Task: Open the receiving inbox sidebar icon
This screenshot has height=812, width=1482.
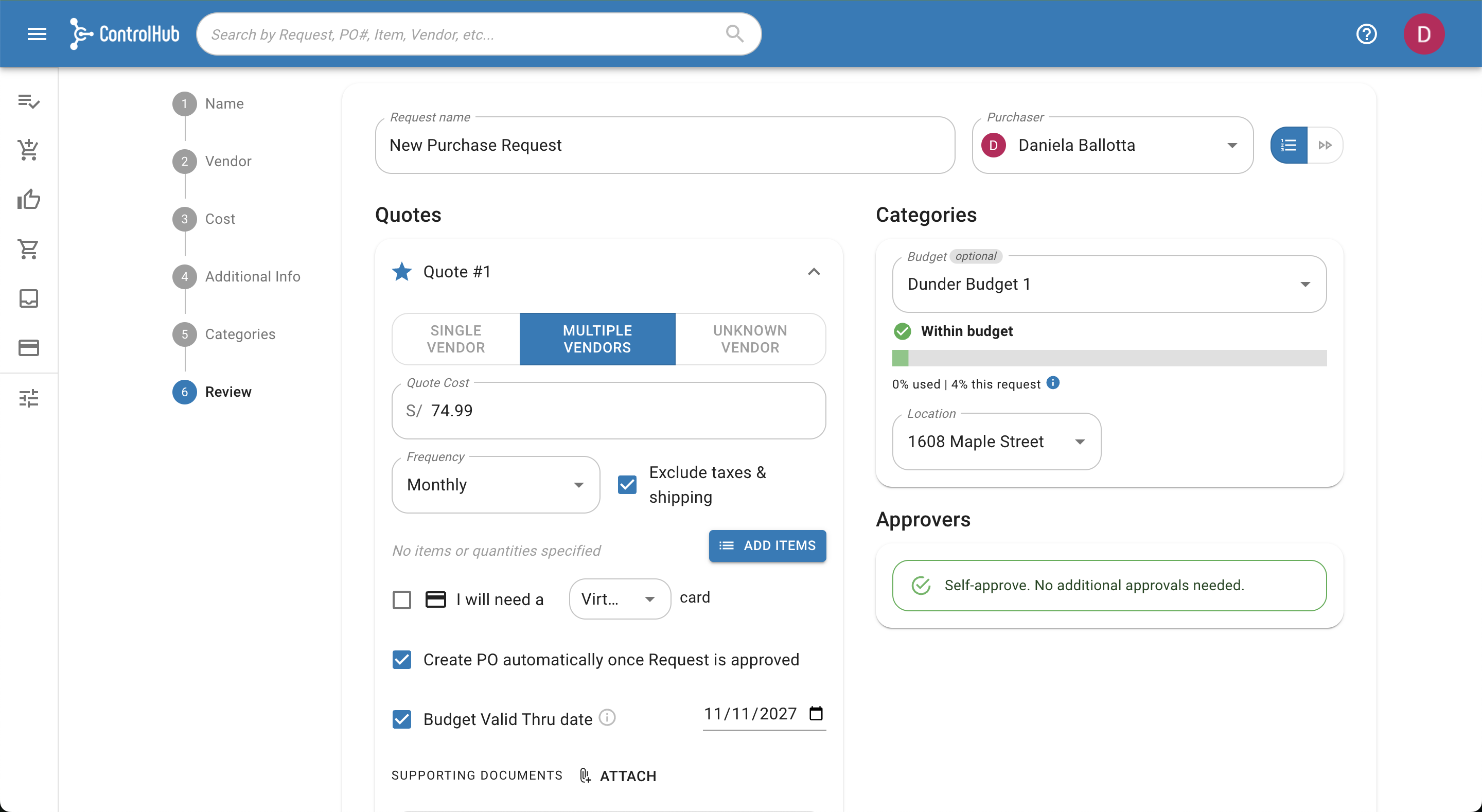Action: 29,298
